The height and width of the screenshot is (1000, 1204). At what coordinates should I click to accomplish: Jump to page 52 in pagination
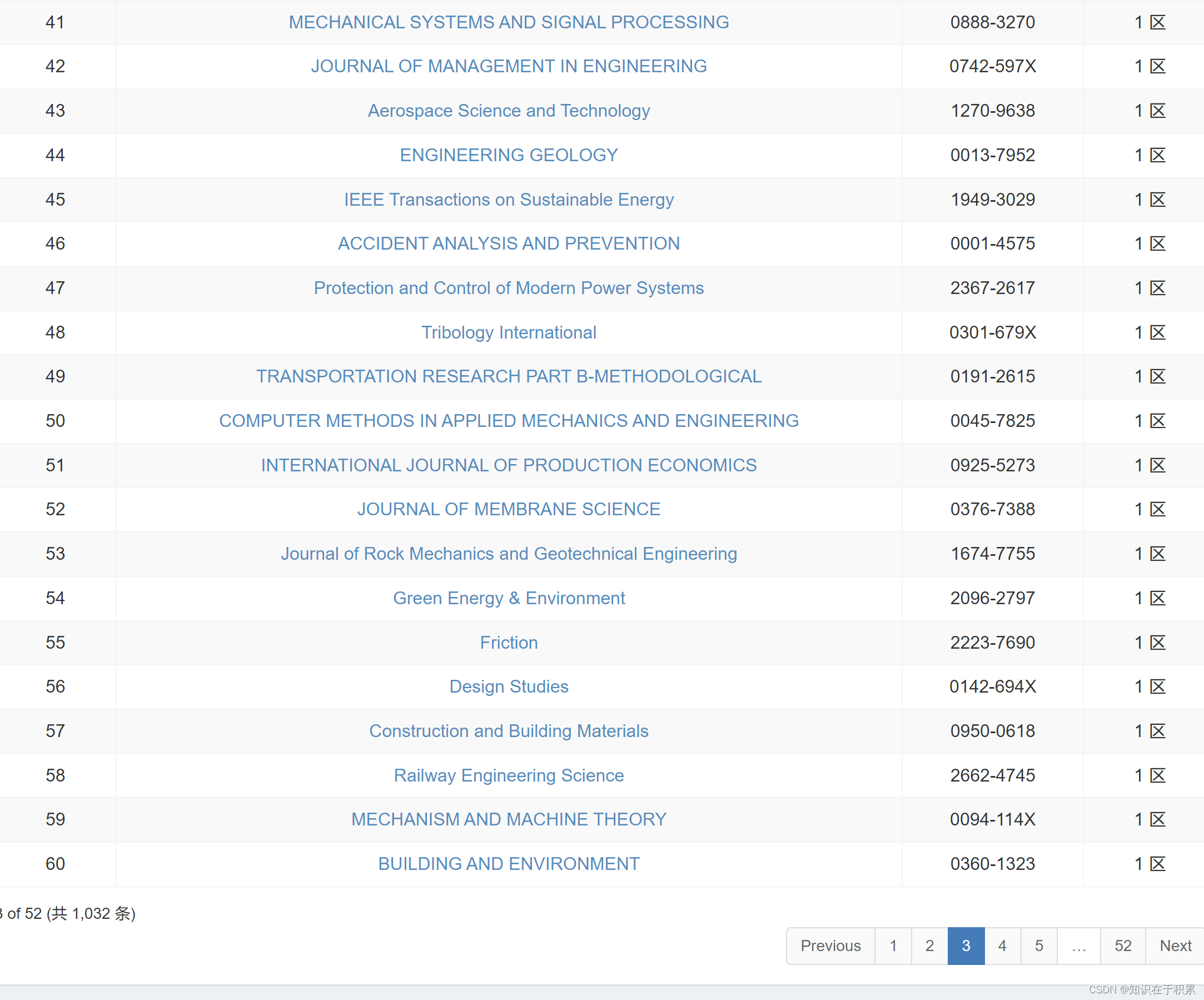1123,946
